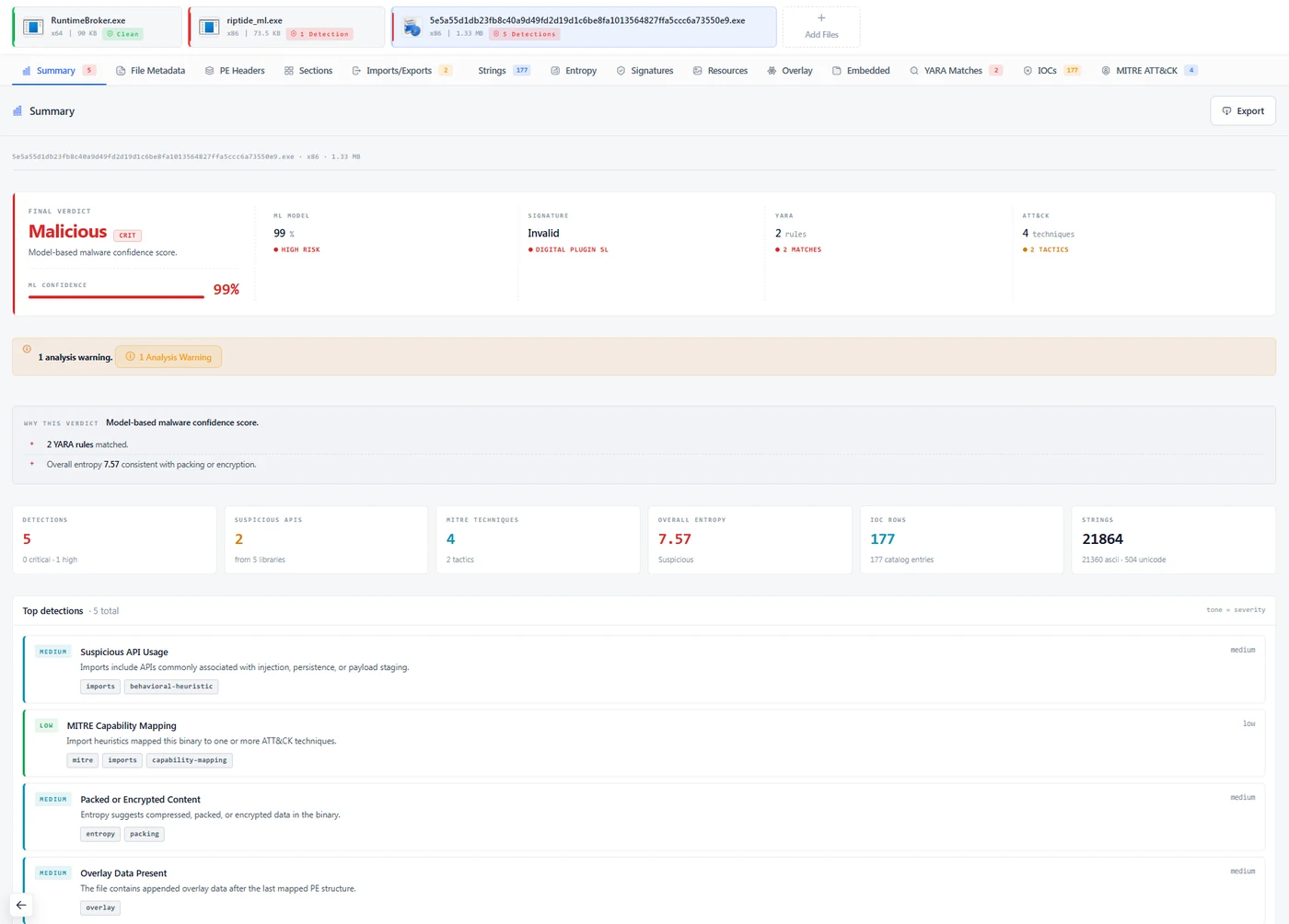Click the back arrow button
This screenshot has height=924, width=1289.
tap(21, 905)
